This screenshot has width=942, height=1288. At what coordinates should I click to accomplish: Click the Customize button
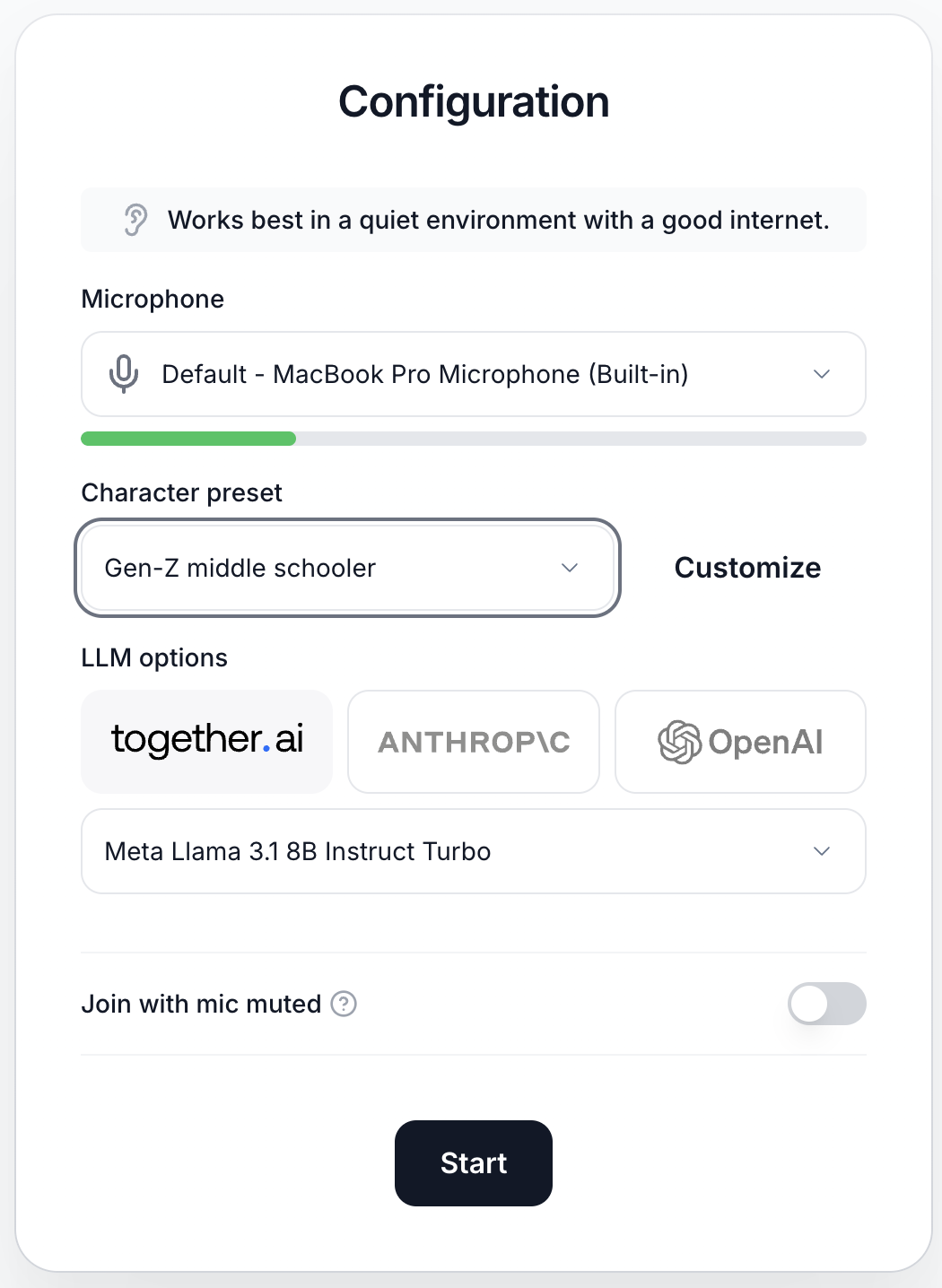pos(747,568)
